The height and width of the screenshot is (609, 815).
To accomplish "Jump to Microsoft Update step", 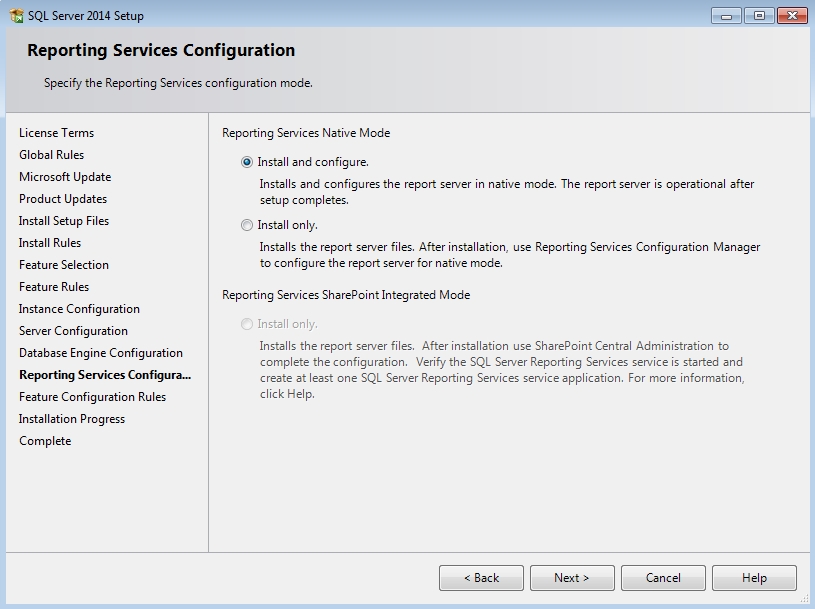I will tap(65, 177).
